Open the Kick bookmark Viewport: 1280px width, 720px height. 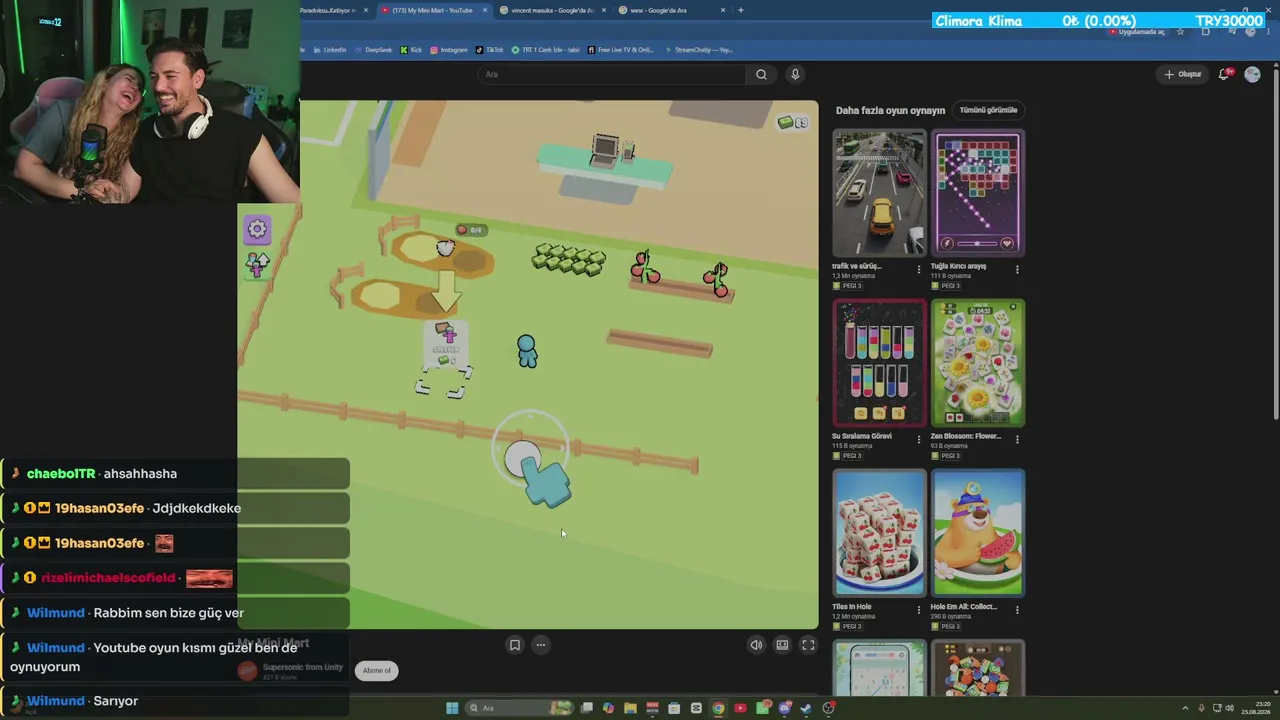[x=412, y=50]
